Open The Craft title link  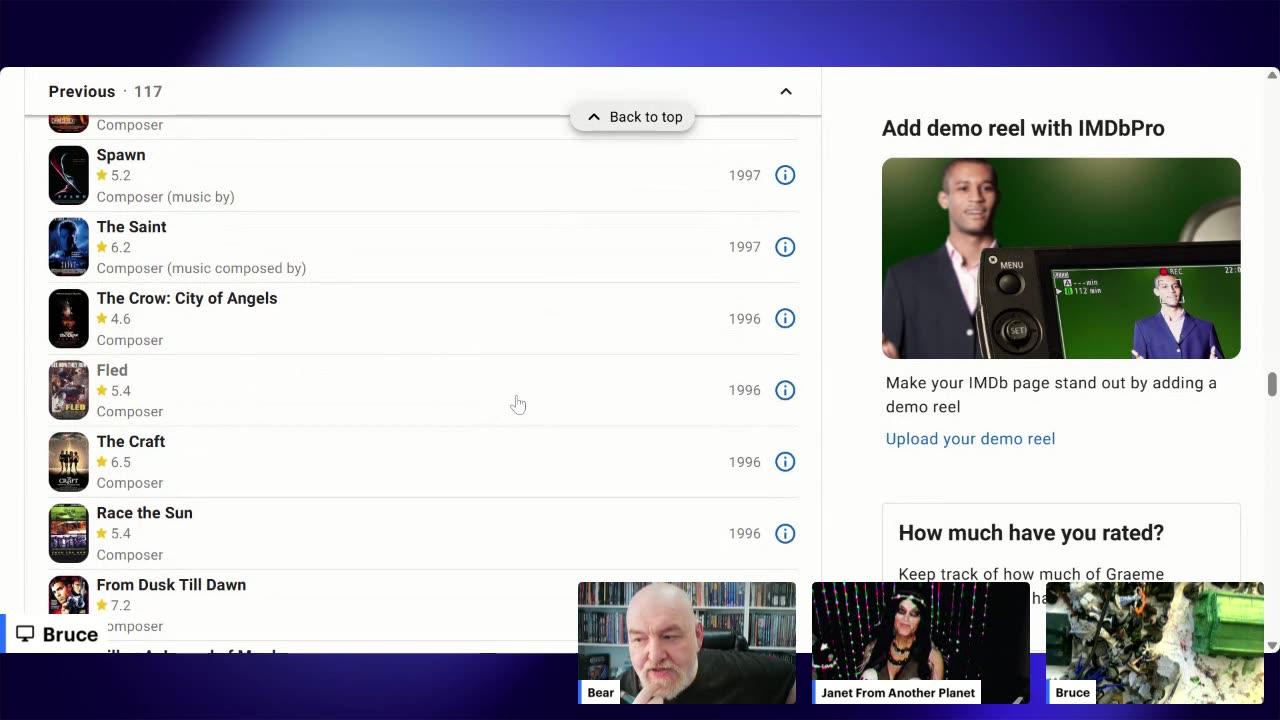[x=131, y=441]
